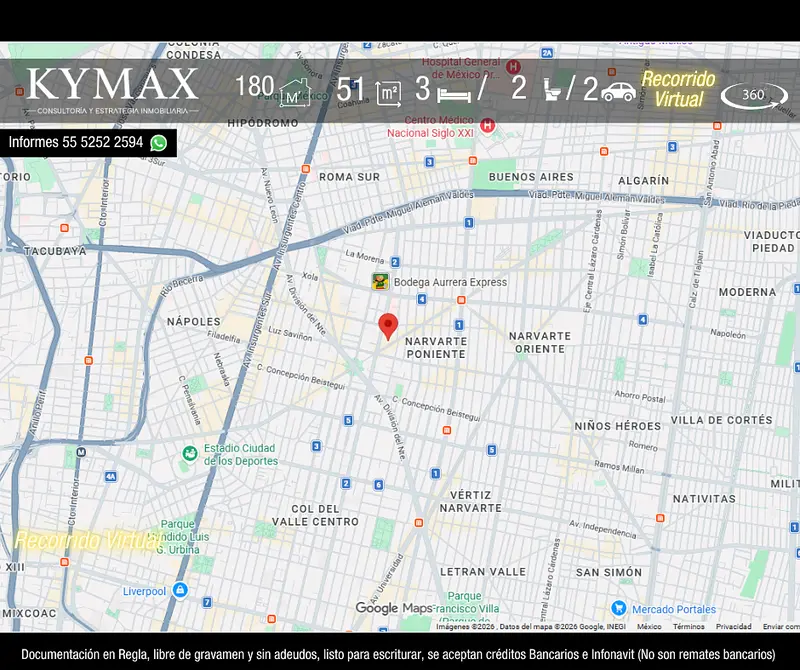Click the faded Recorrido Virtual text lower left
800x670 pixels.
86,541
